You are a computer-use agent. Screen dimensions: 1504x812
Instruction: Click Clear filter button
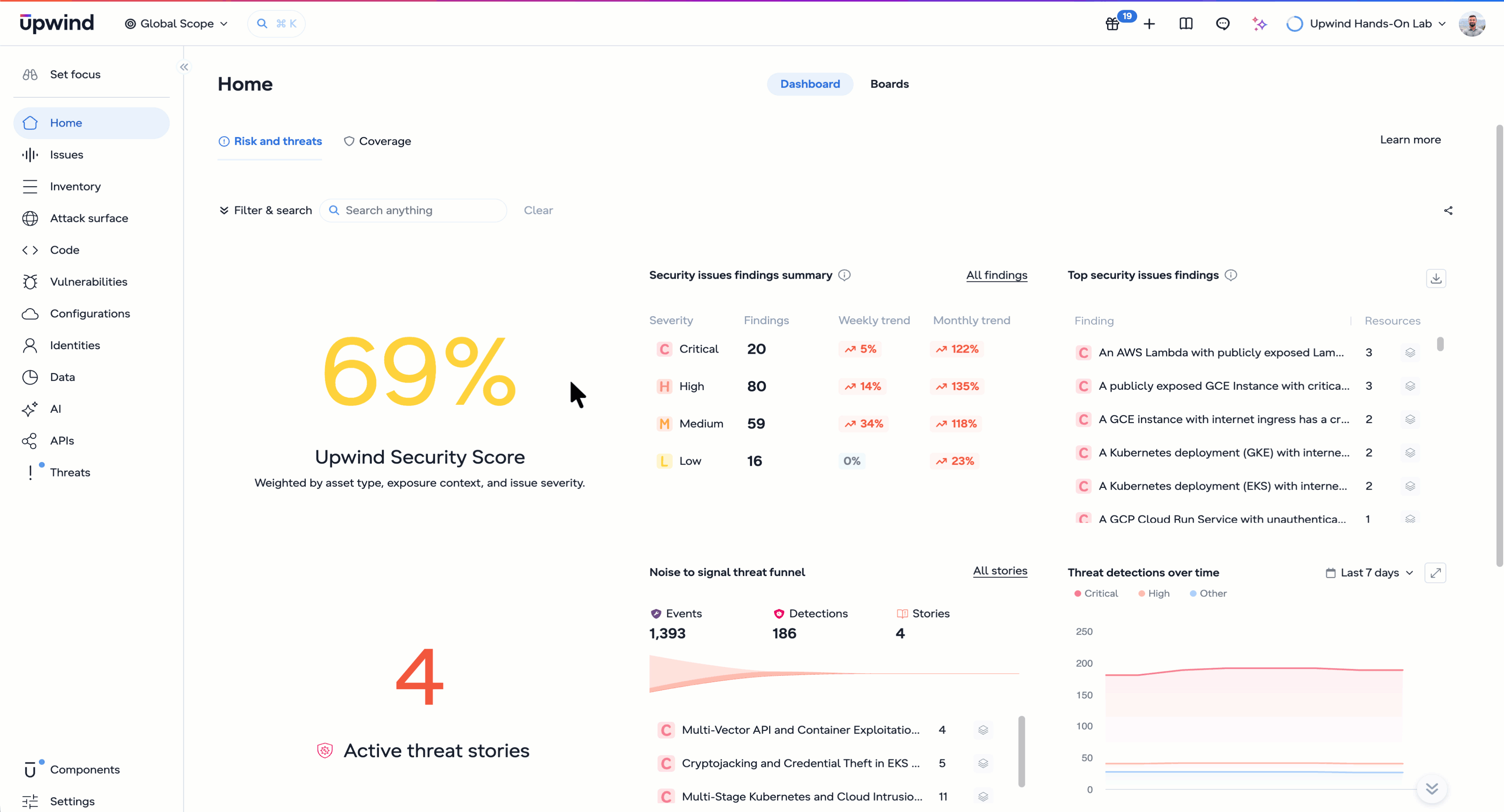tap(538, 210)
